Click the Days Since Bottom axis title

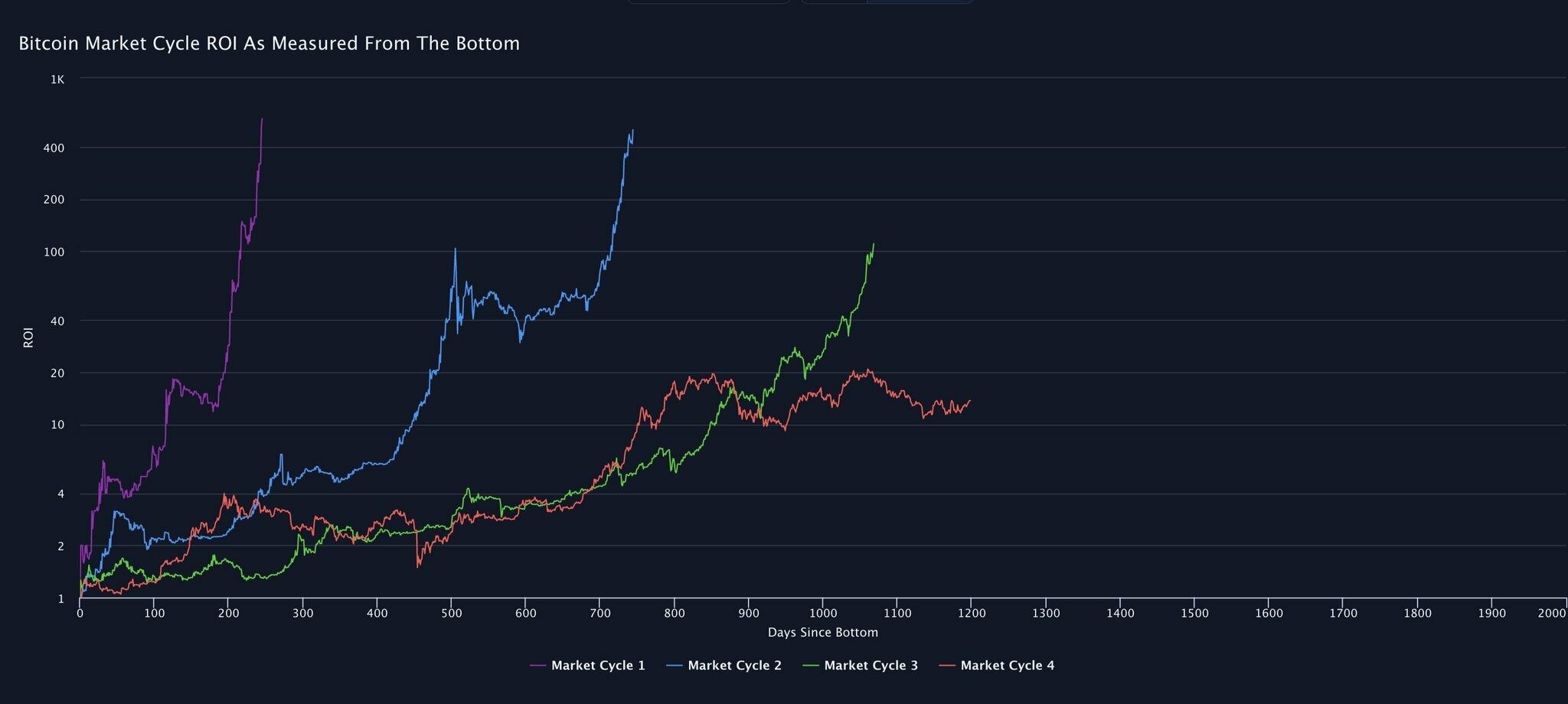[822, 633]
